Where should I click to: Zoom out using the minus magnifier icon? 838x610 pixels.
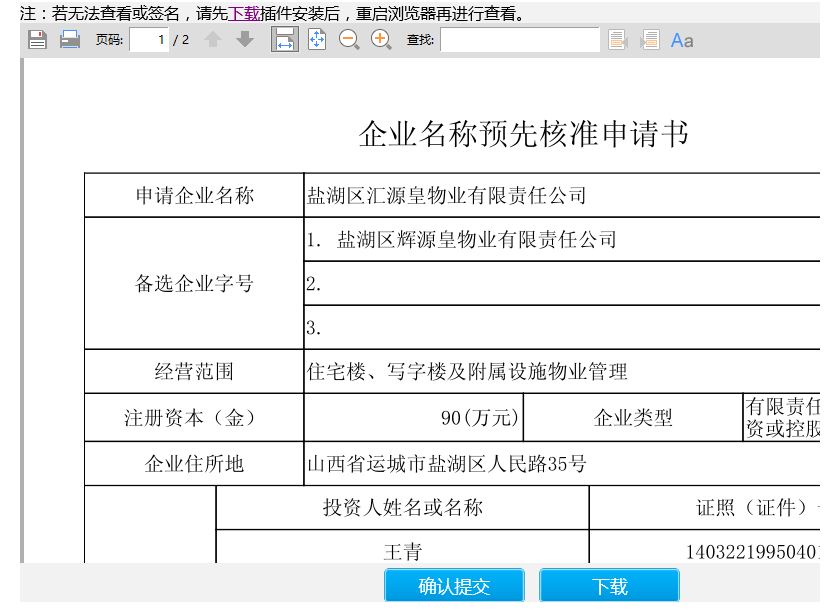click(349, 40)
